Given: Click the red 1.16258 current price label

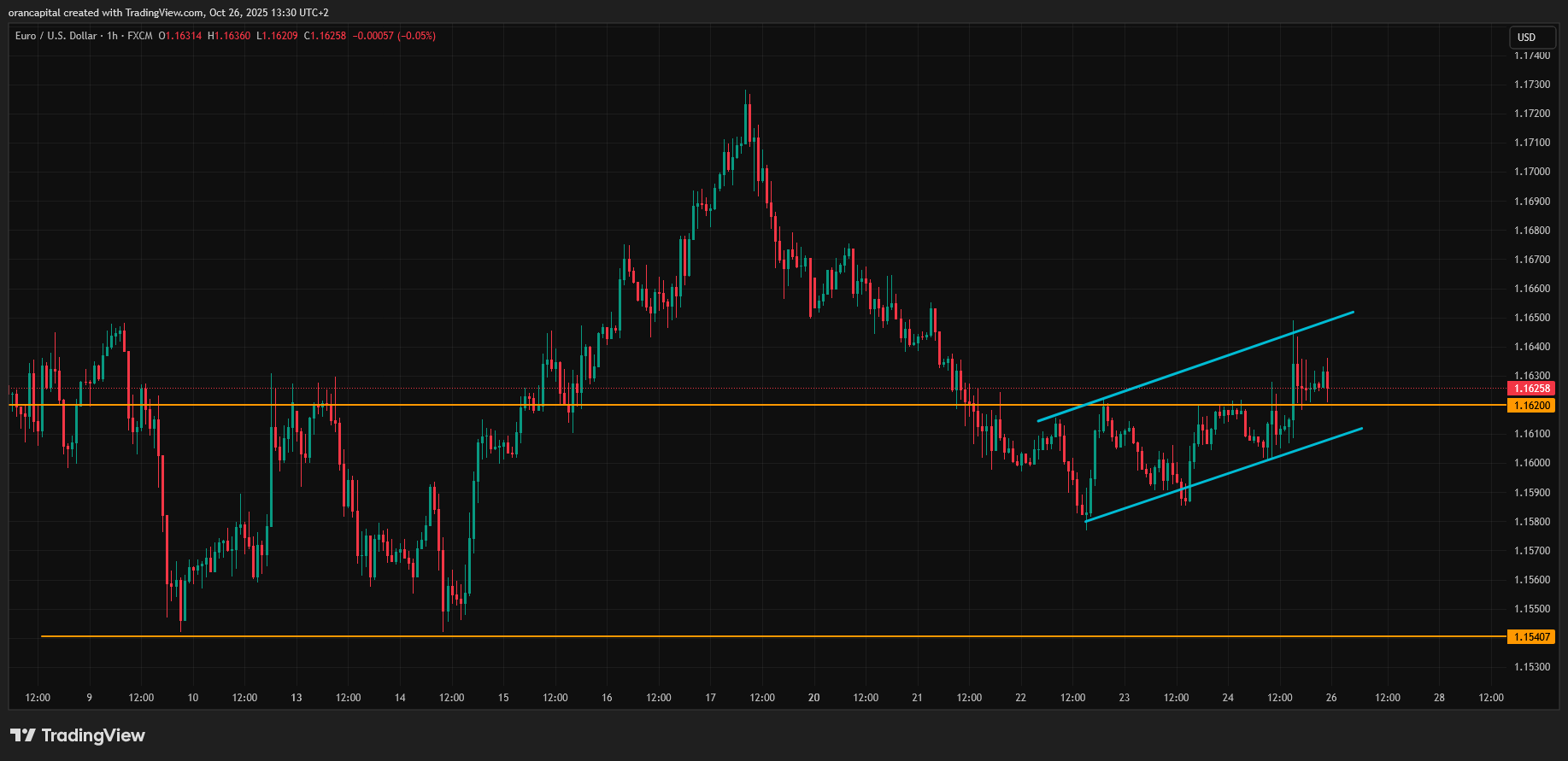Looking at the screenshot, I should pyautogui.click(x=1530, y=389).
